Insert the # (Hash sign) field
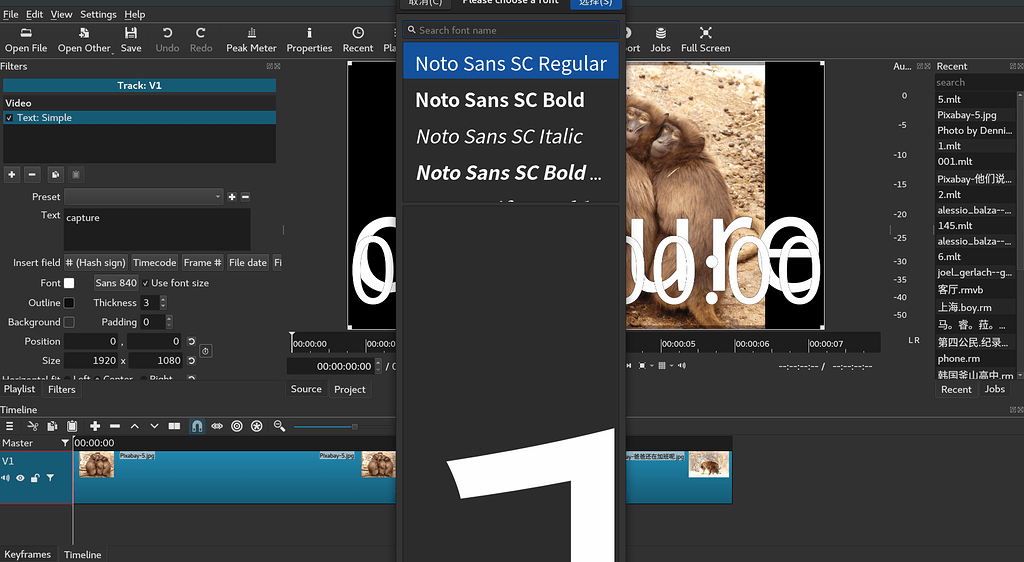 [96, 262]
